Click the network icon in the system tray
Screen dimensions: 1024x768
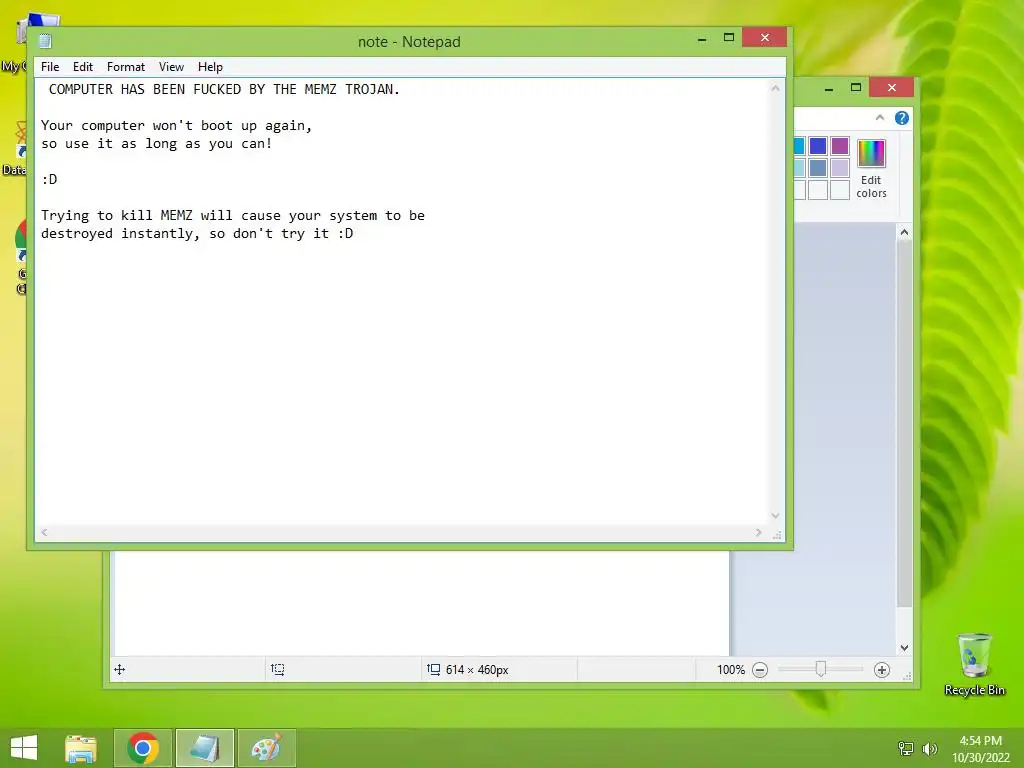pyautogui.click(x=906, y=749)
